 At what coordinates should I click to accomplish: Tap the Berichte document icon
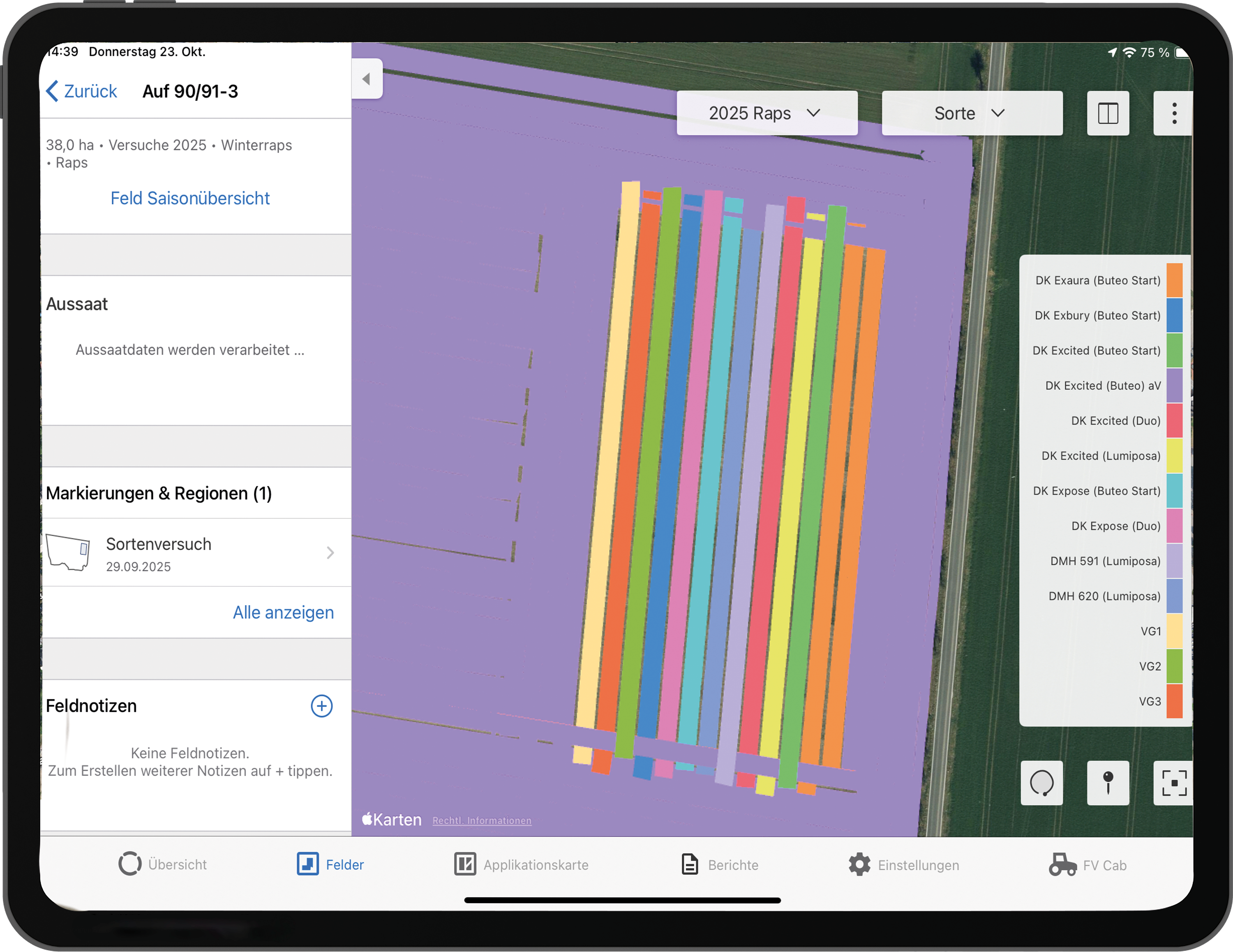[689, 864]
